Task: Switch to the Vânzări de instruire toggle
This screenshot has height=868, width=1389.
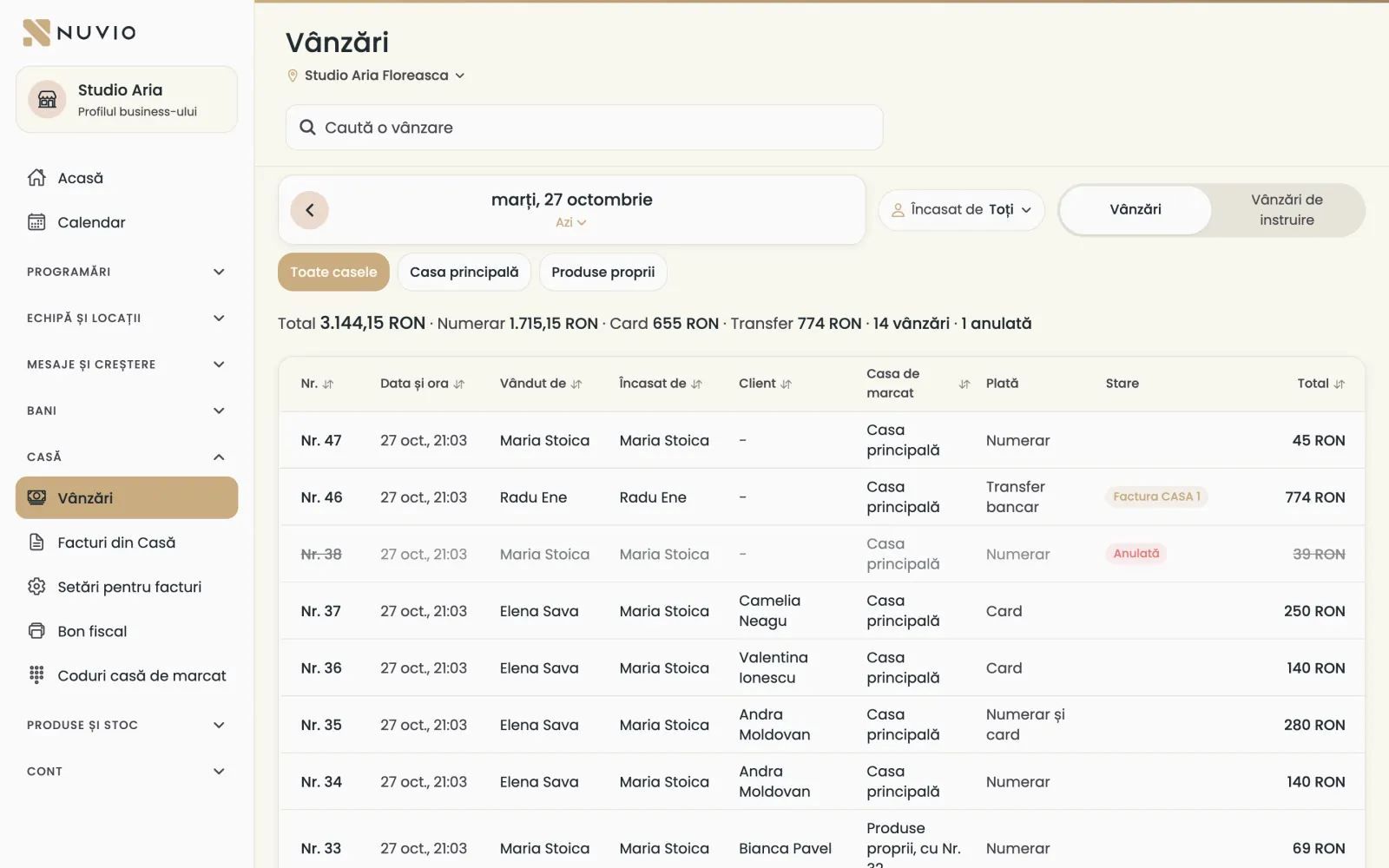Action: 1287,210
